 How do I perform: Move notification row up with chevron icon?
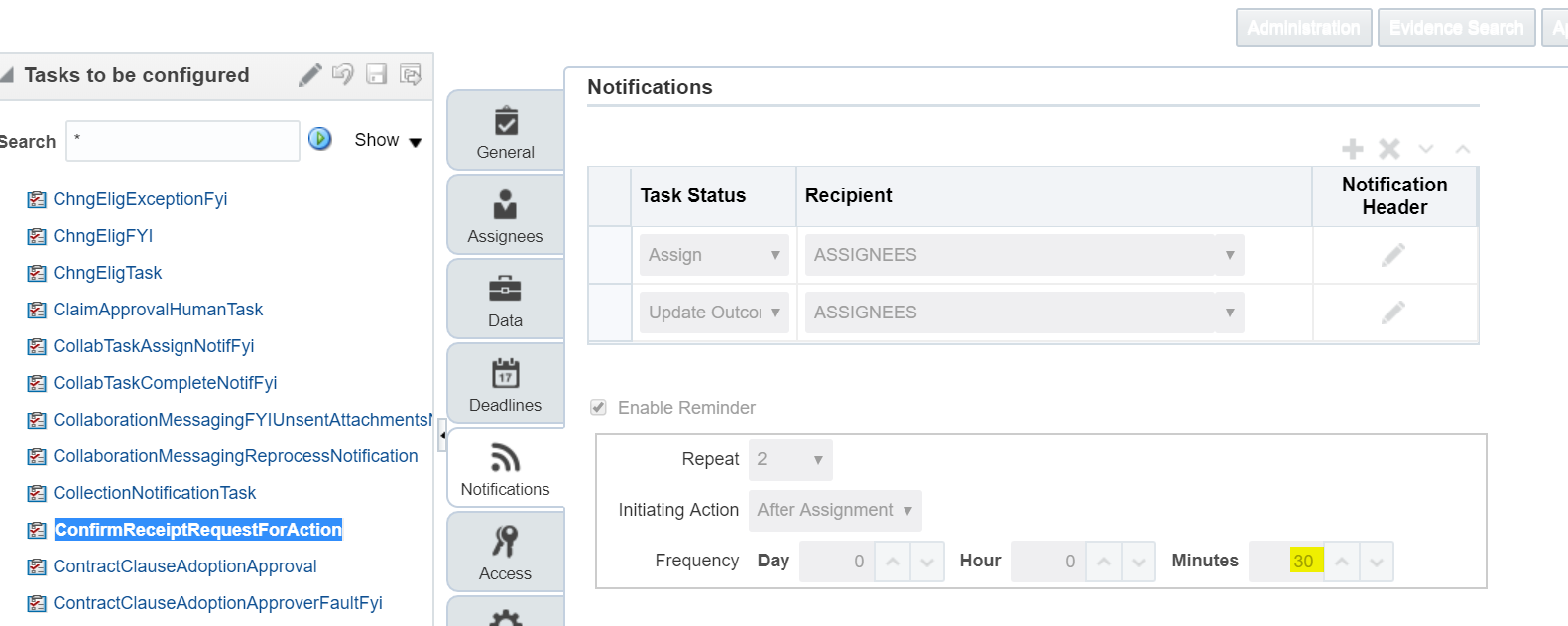tap(1462, 149)
